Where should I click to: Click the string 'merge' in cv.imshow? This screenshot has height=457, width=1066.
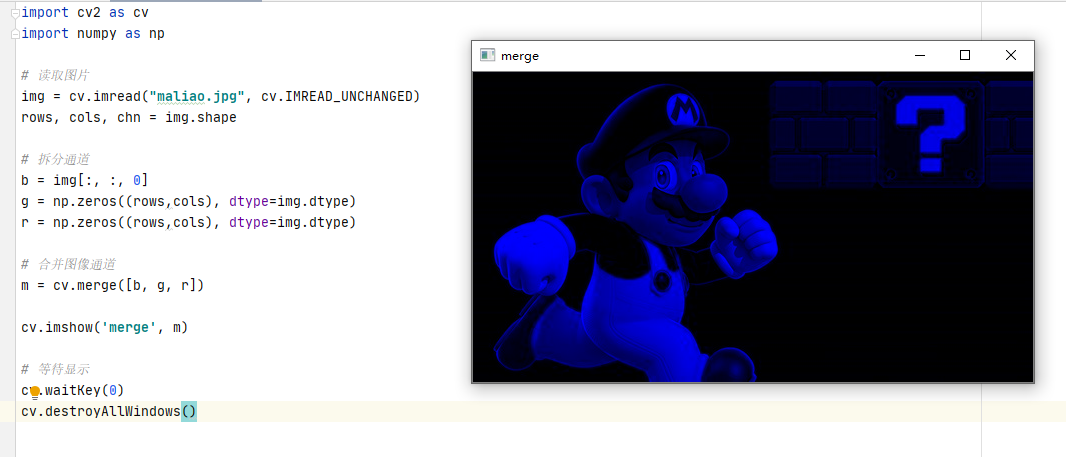[129, 328]
